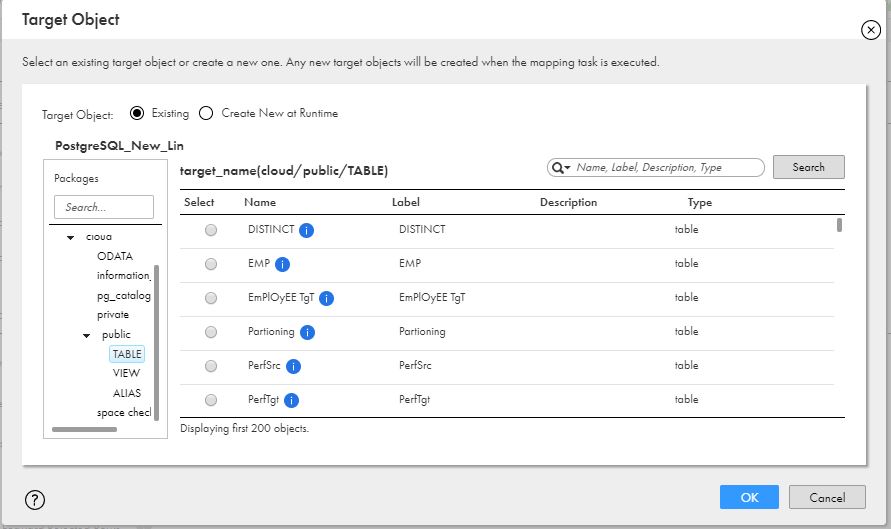Click the Partioning label cell

pyautogui.click(x=422, y=332)
